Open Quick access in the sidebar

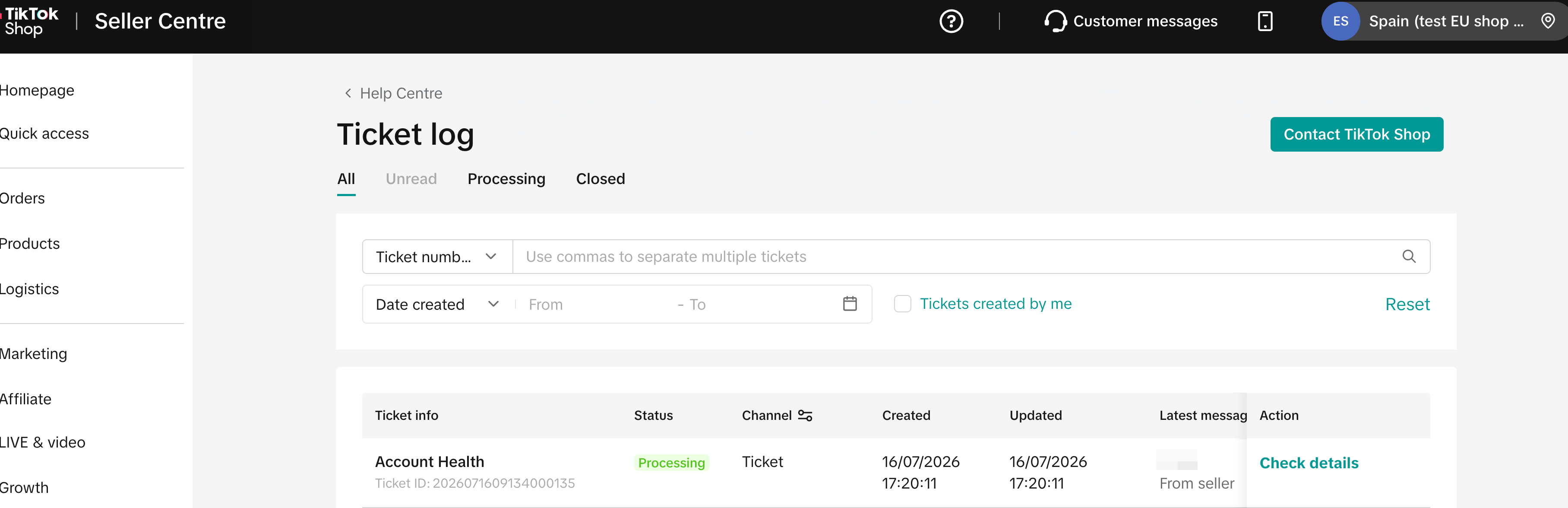44,133
